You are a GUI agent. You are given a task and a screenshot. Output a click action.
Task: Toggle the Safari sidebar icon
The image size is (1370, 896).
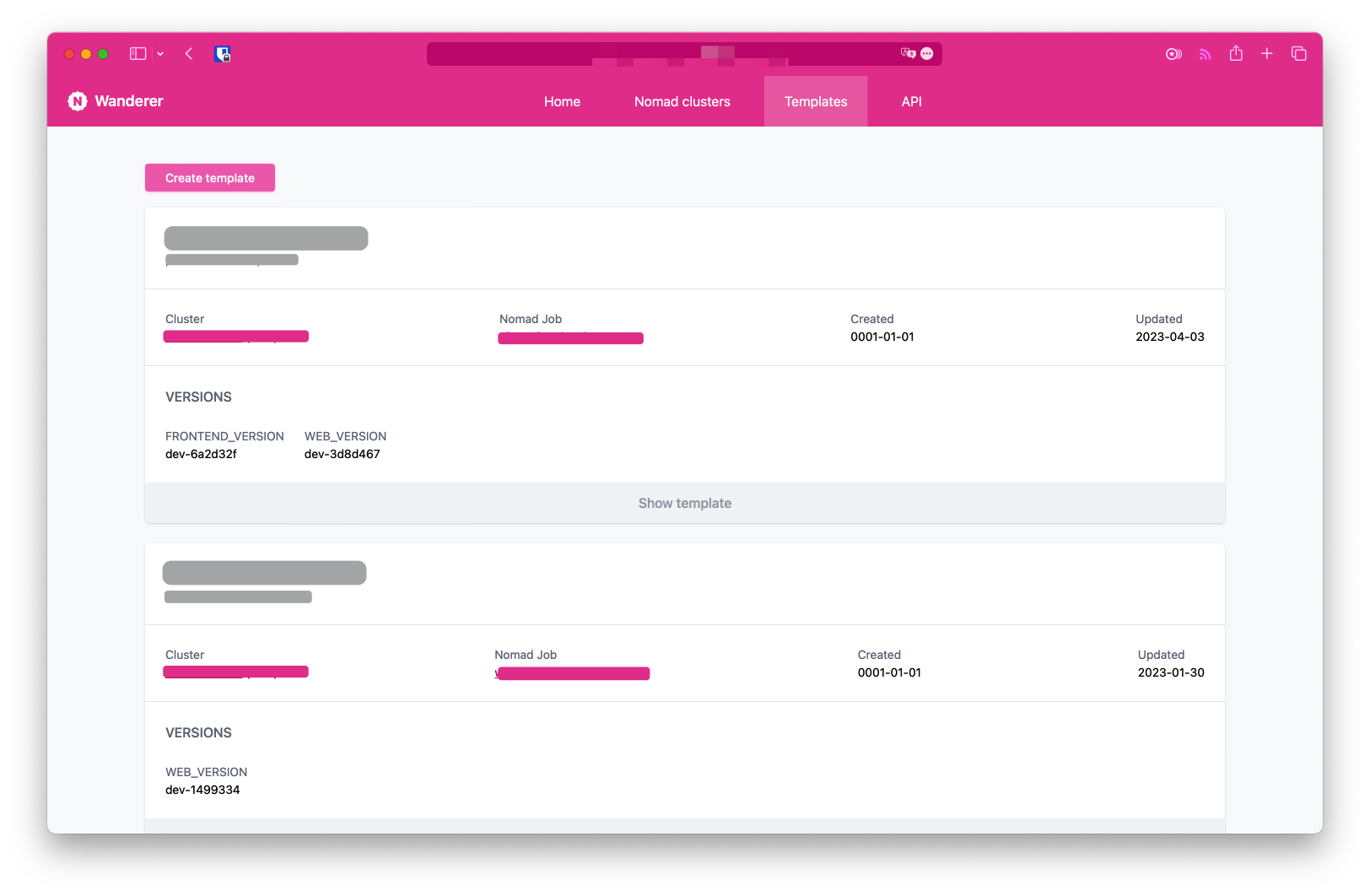tap(138, 54)
